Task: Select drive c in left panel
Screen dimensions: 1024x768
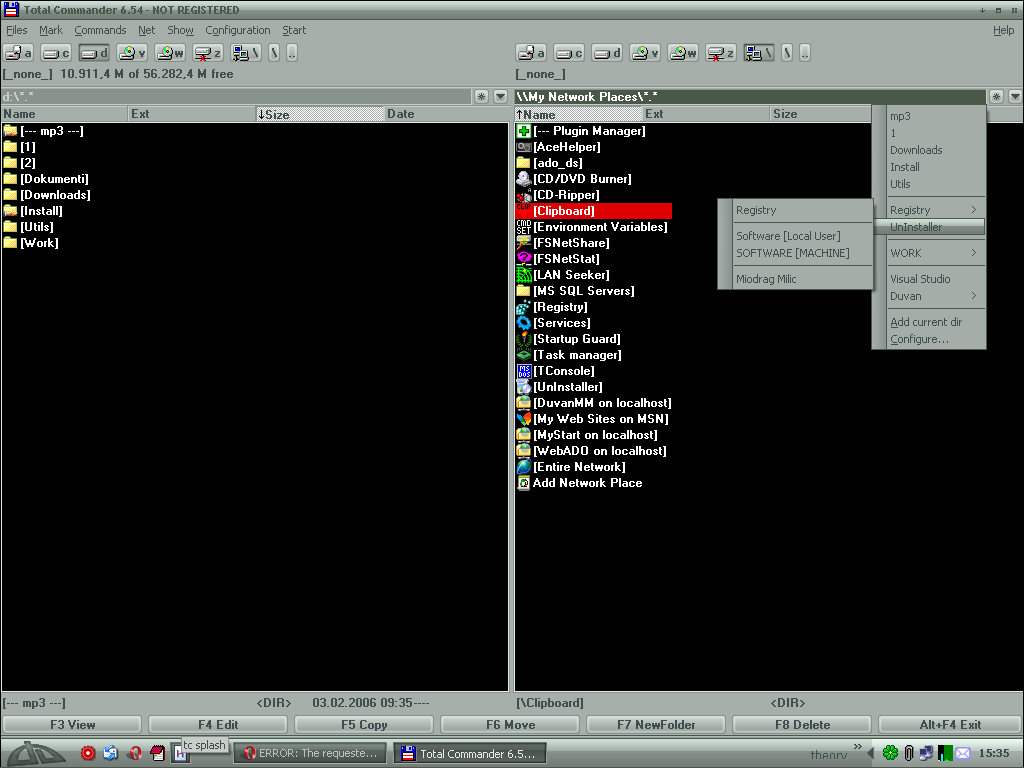Action: pos(56,53)
